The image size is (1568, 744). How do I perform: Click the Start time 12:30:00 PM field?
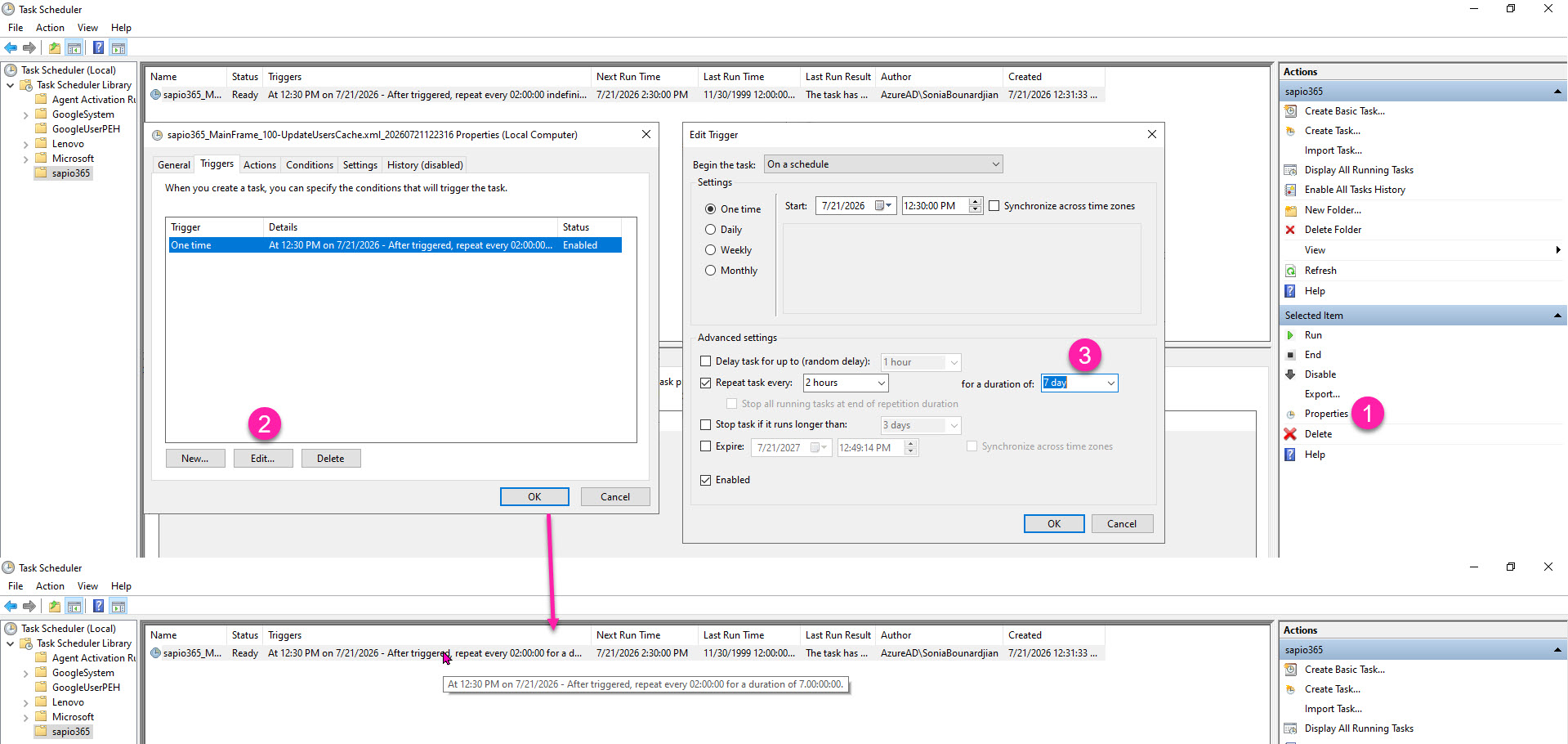[935, 206]
